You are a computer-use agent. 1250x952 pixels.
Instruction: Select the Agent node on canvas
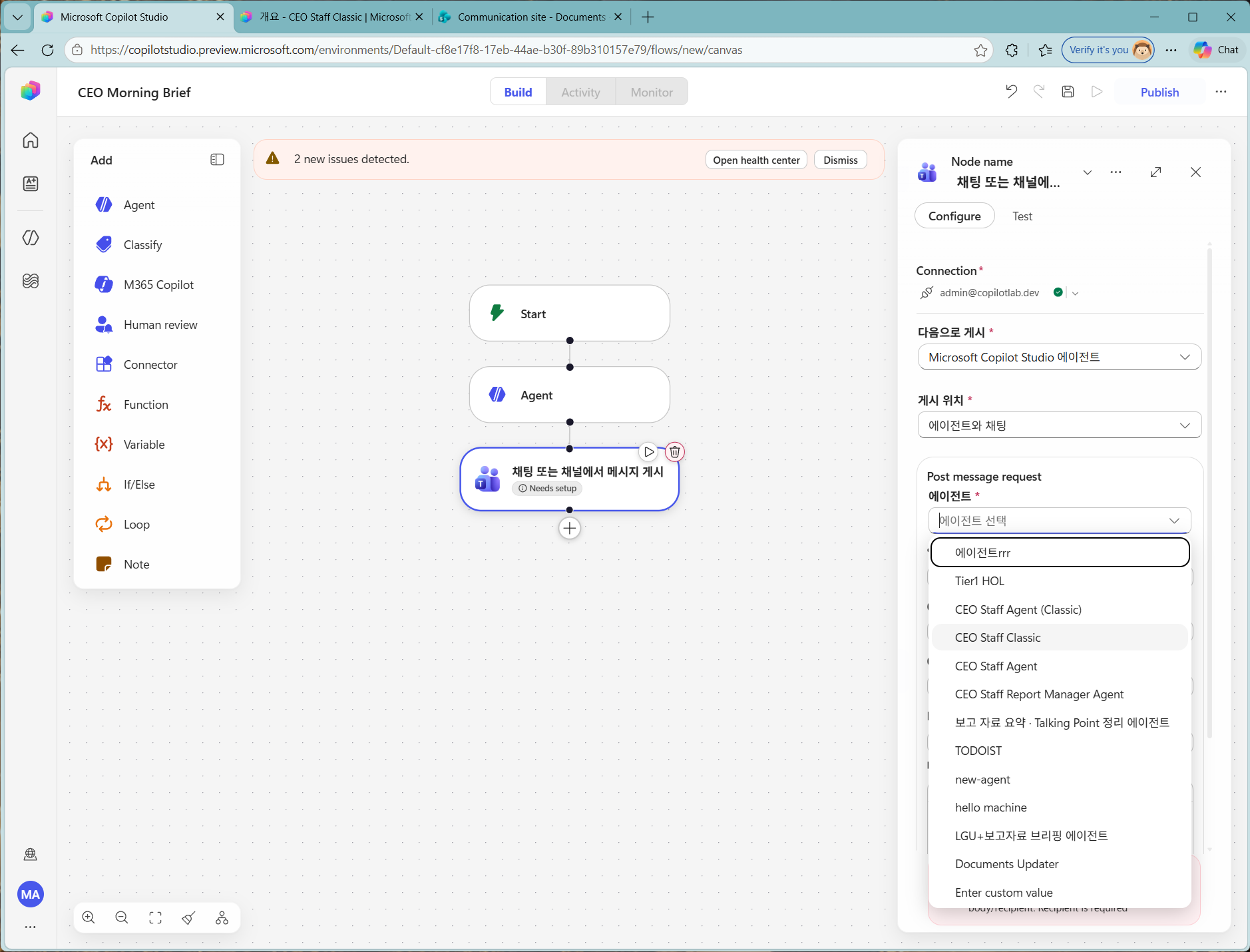tap(570, 395)
